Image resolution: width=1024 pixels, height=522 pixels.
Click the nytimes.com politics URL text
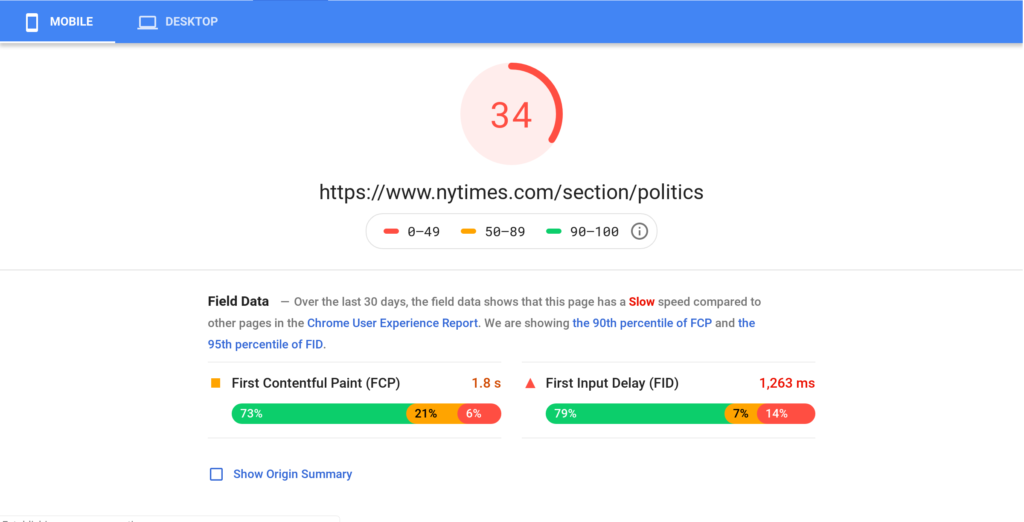click(511, 192)
